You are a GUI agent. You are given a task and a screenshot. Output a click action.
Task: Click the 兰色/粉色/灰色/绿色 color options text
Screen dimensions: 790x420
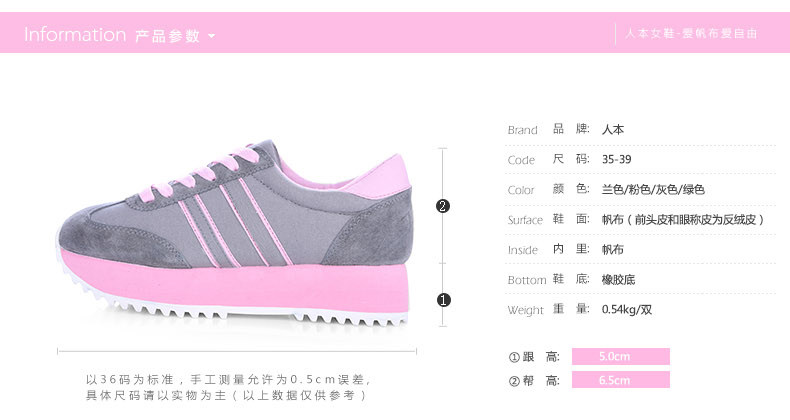click(x=653, y=189)
